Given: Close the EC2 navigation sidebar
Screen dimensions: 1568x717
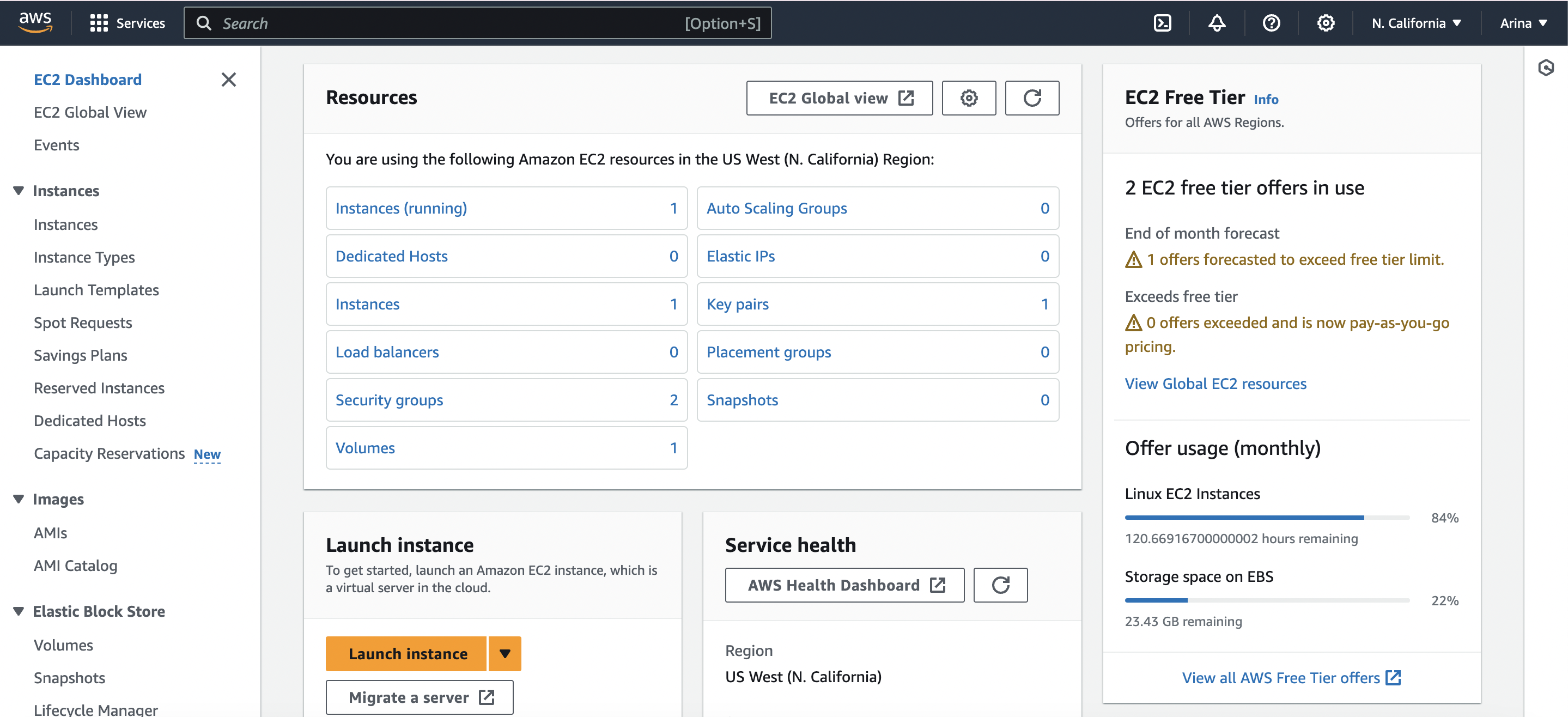Looking at the screenshot, I should coord(228,80).
